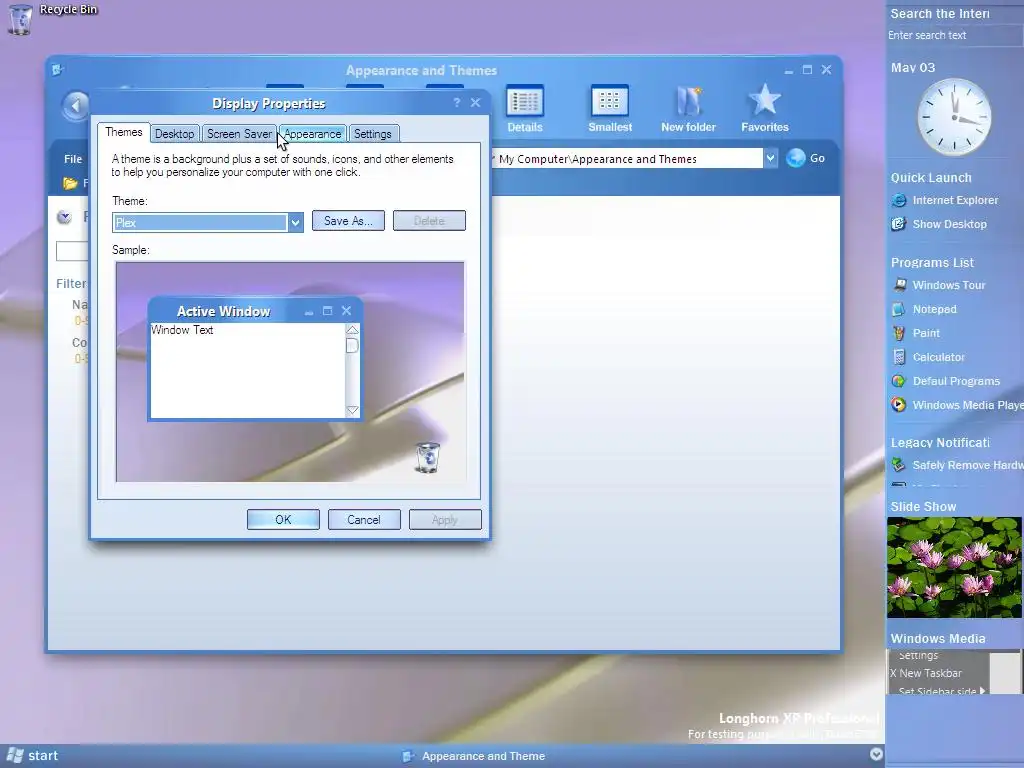This screenshot has width=1024, height=768.
Task: Open the start menu
Action: tap(33, 756)
